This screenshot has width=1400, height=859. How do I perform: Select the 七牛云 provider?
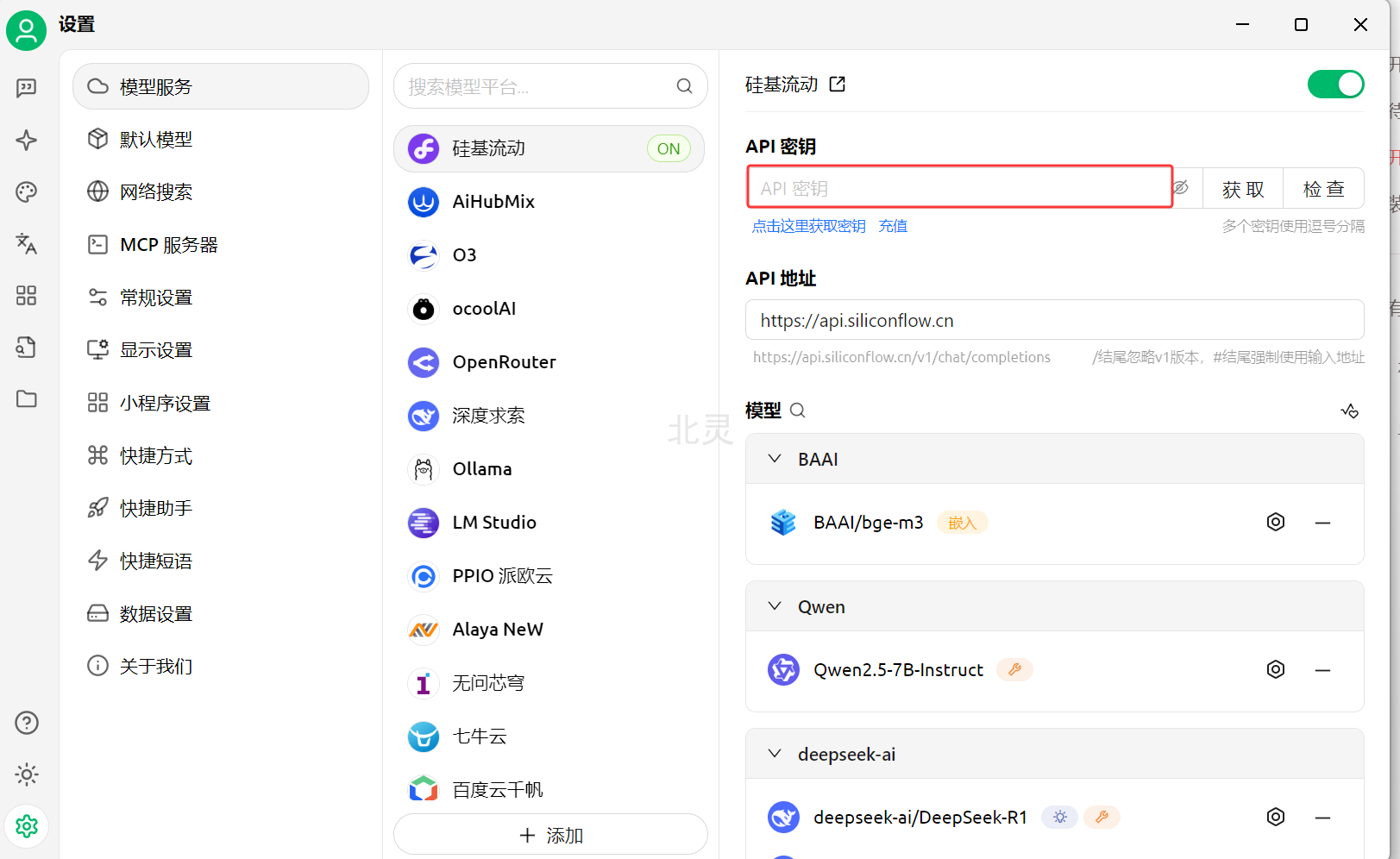[549, 737]
